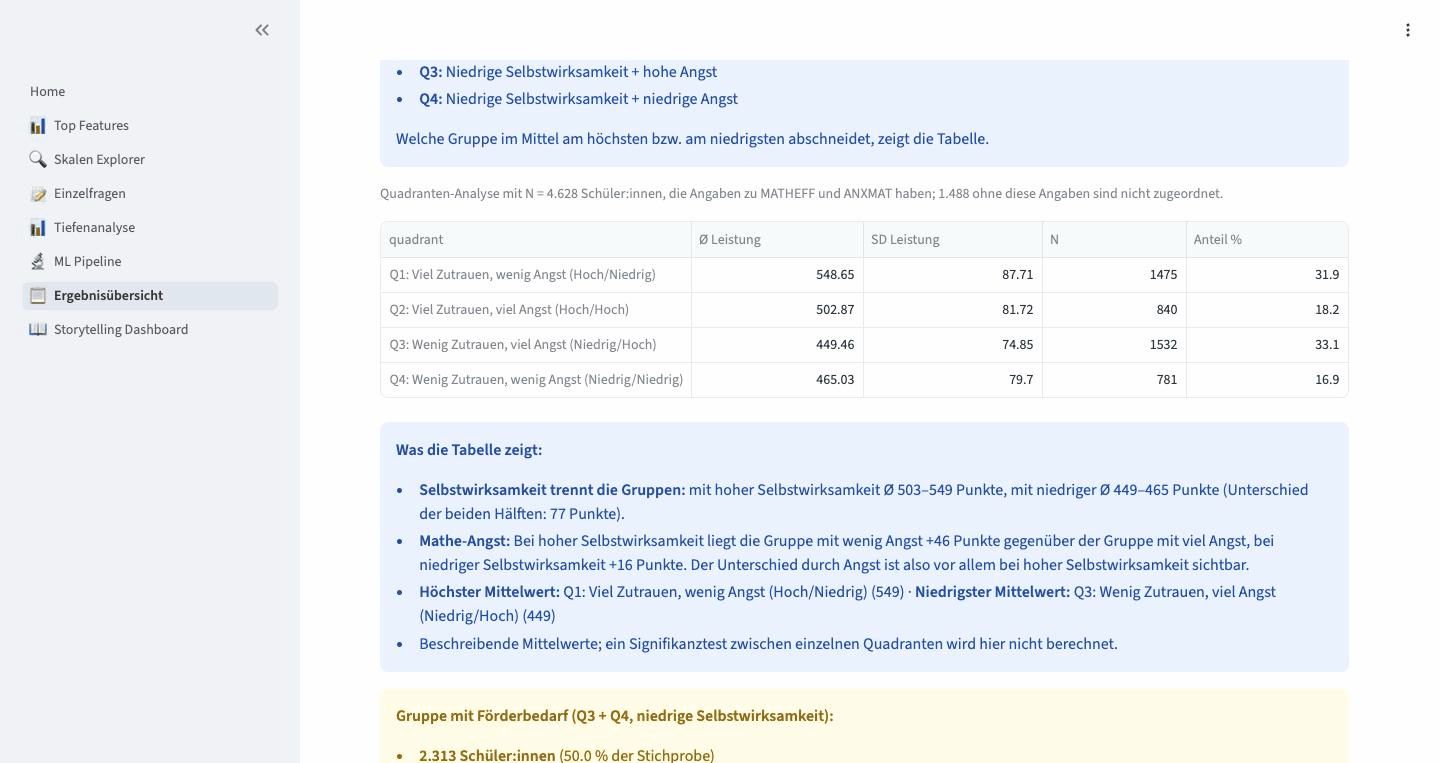Go to the Home page

click(x=150, y=91)
